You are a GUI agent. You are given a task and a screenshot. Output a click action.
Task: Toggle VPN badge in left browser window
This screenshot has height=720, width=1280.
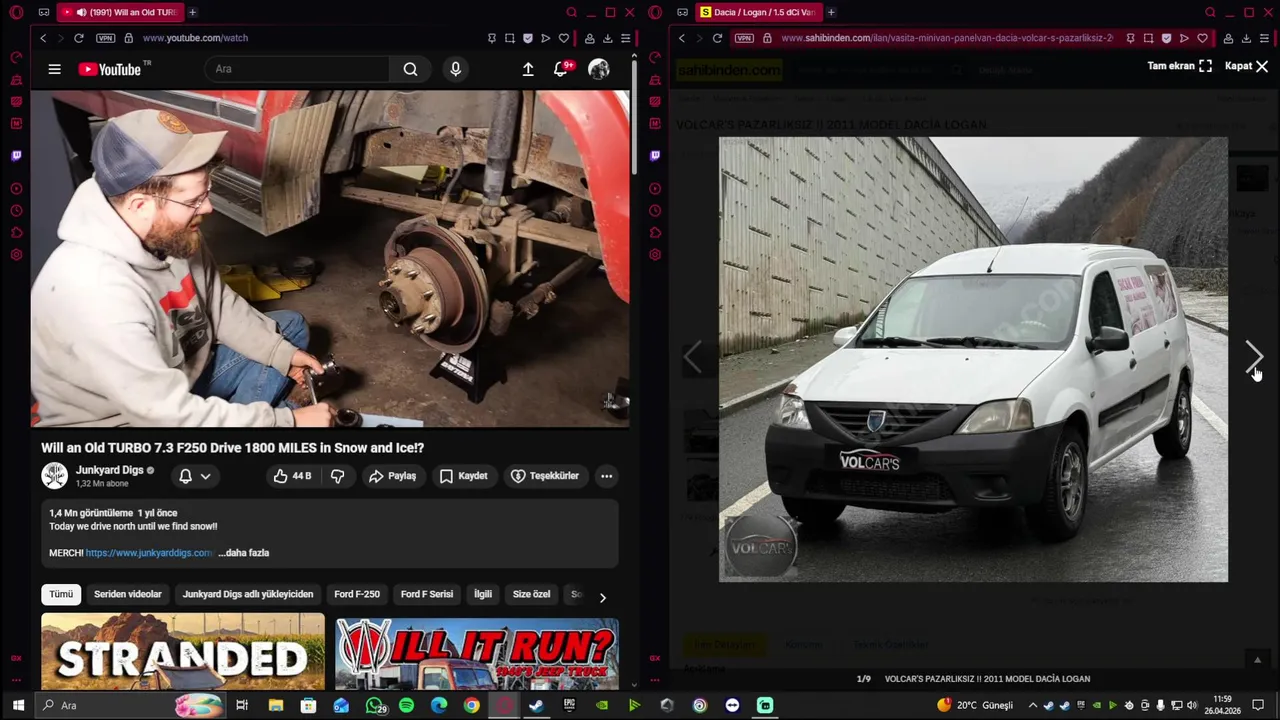[106, 38]
